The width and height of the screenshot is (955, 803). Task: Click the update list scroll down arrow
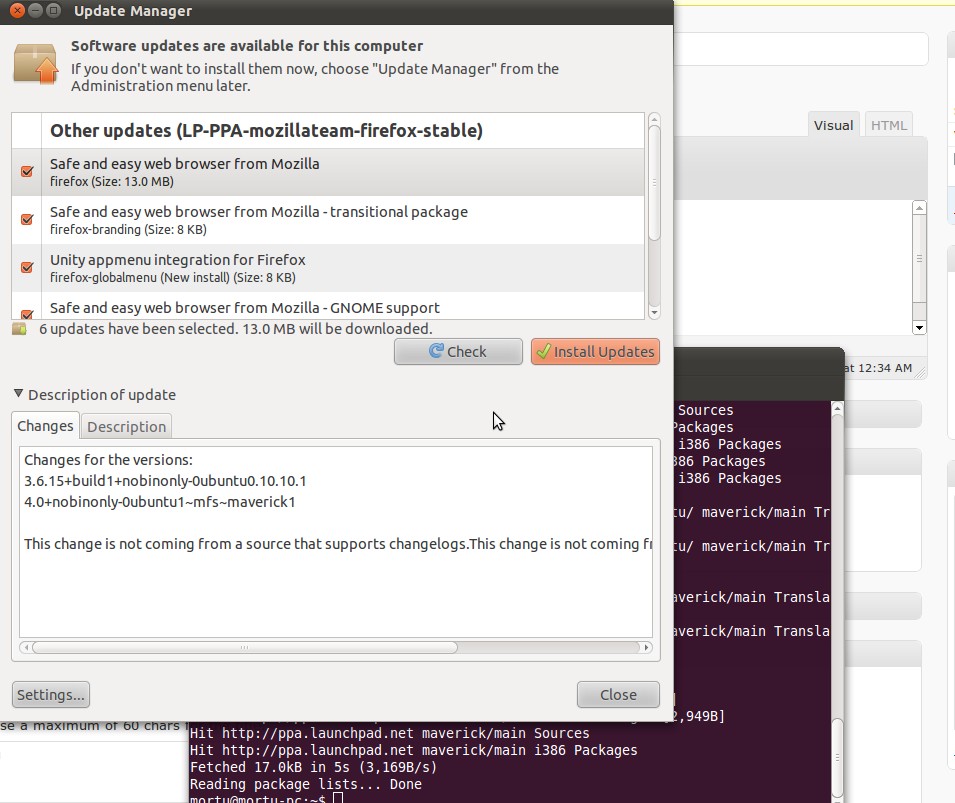click(x=654, y=313)
